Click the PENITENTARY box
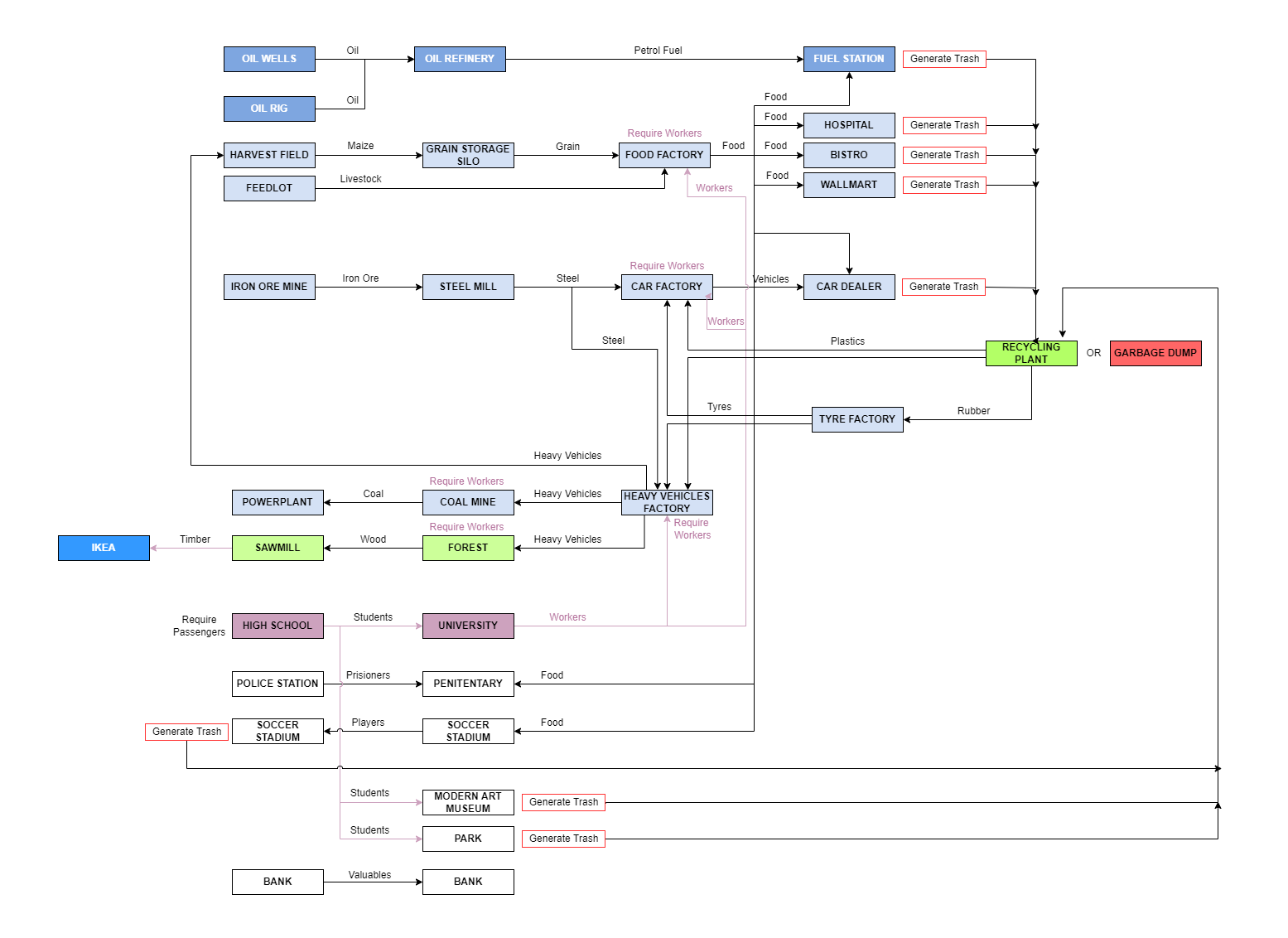 click(x=468, y=684)
